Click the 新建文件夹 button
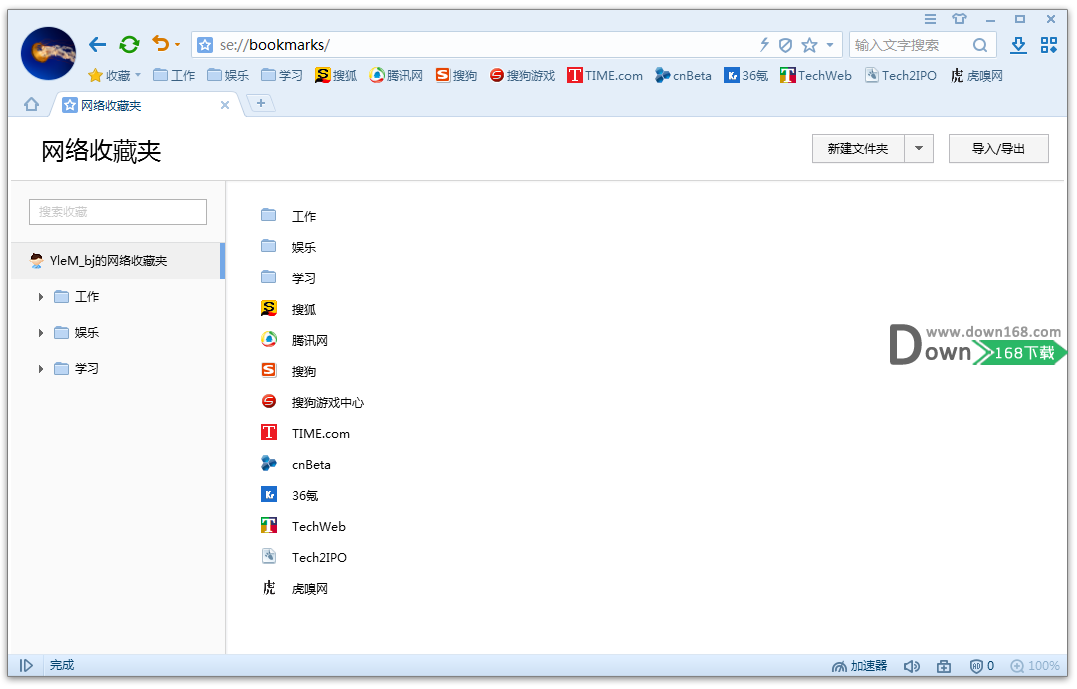The height and width of the screenshot is (689, 1077). click(858, 148)
